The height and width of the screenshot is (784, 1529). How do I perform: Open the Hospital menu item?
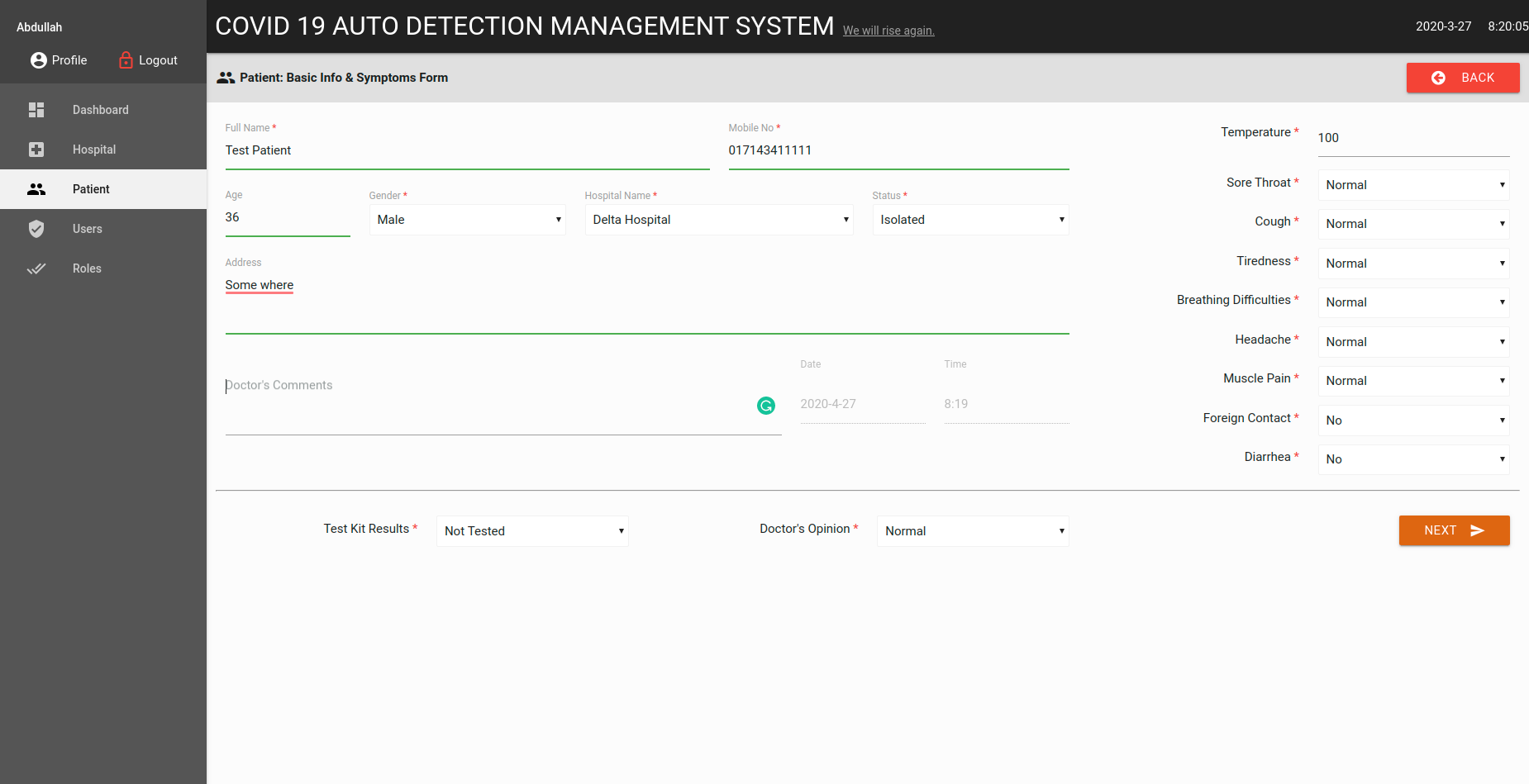(103, 150)
